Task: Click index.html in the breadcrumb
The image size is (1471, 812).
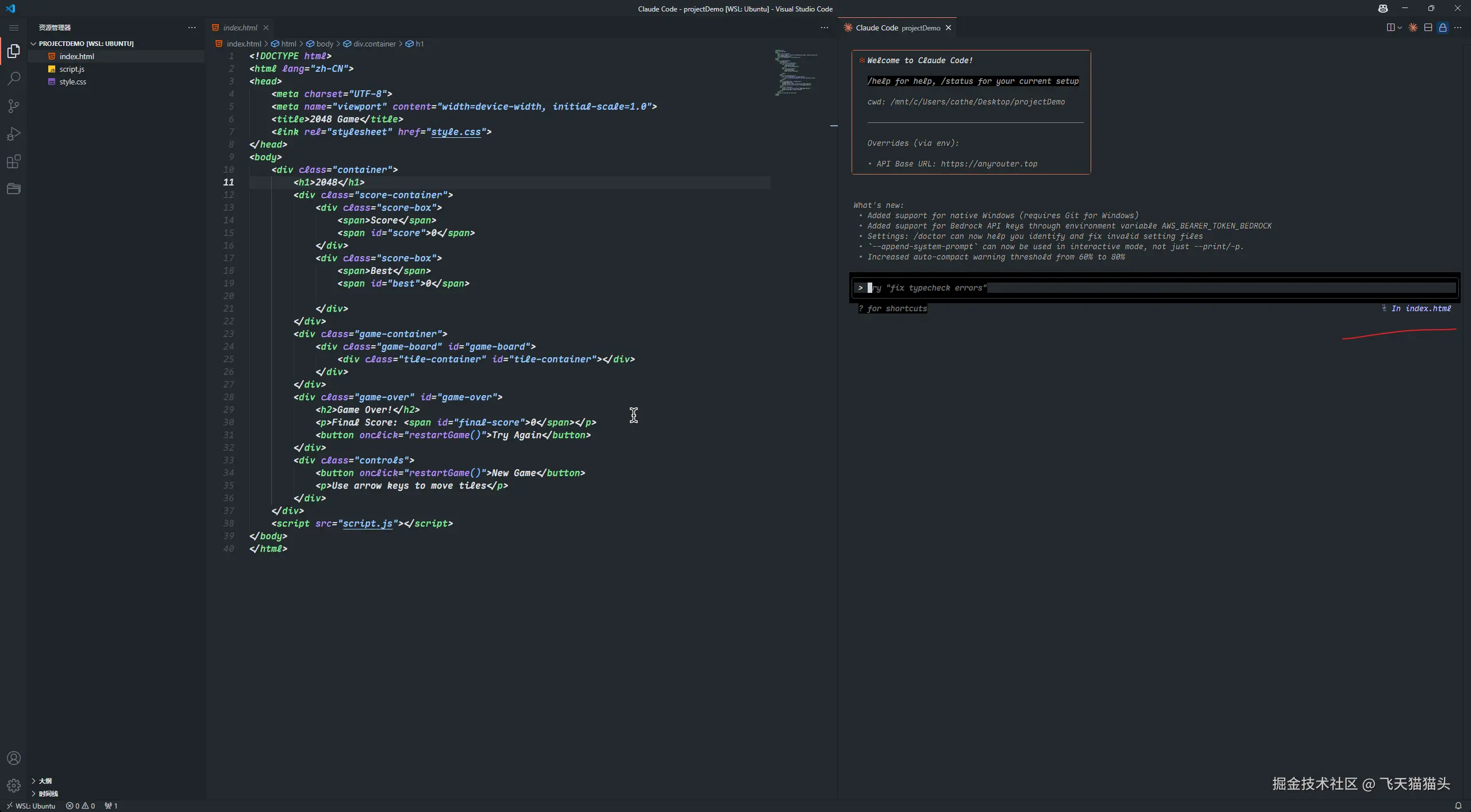Action: (244, 44)
